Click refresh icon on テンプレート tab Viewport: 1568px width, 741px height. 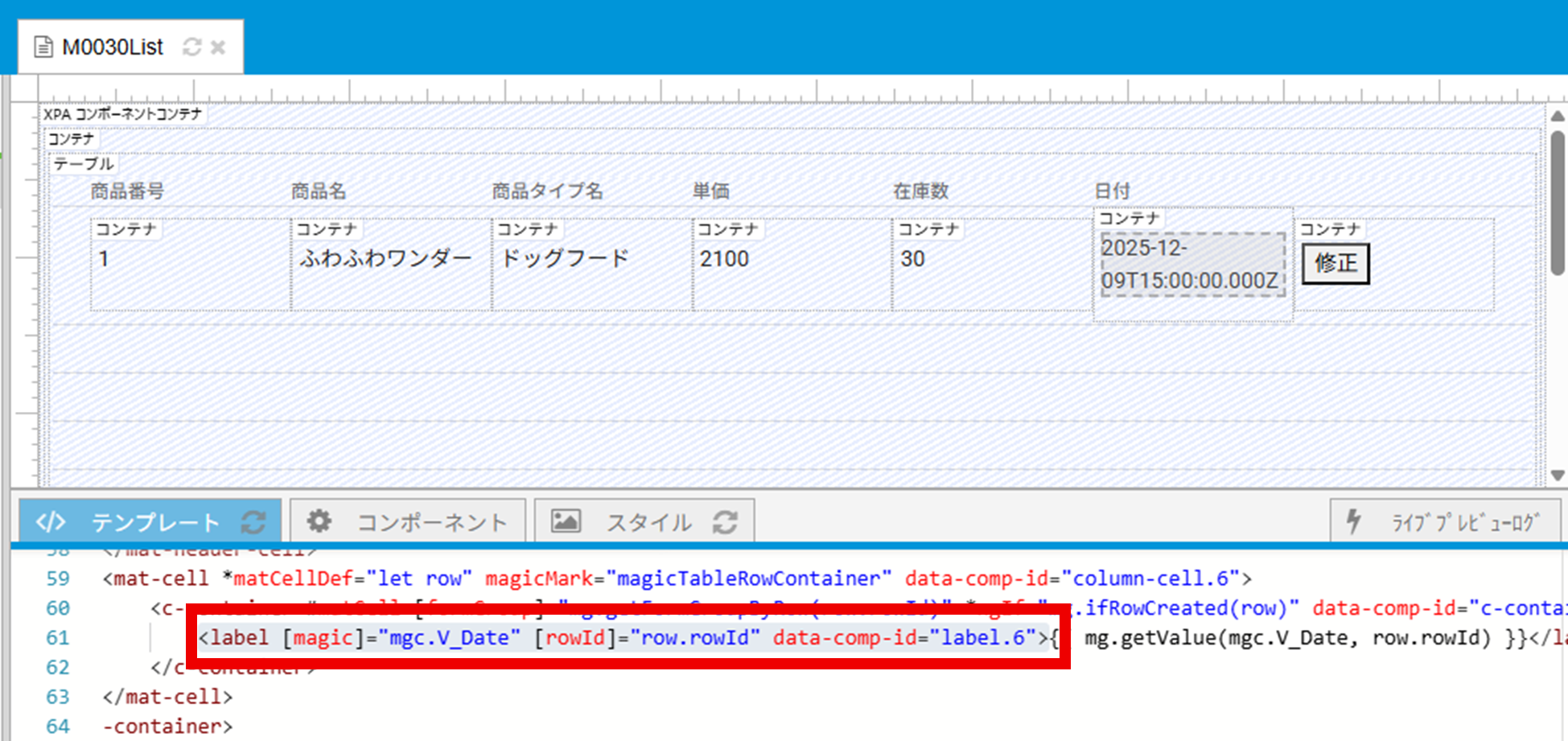pyautogui.click(x=253, y=522)
